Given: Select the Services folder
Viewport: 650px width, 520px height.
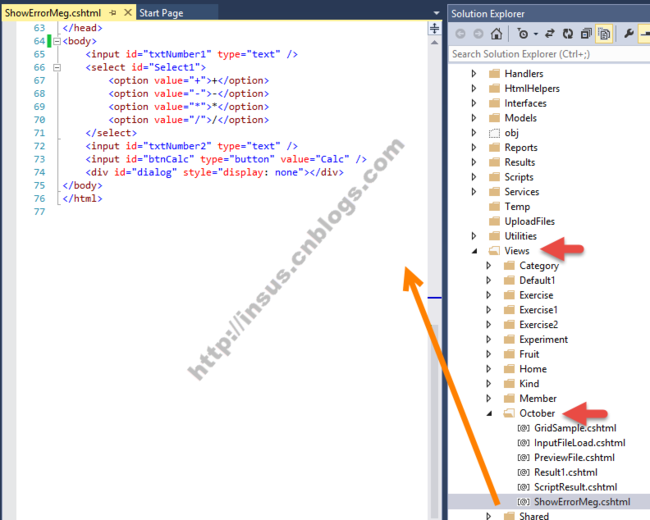Looking at the screenshot, I should (x=521, y=192).
